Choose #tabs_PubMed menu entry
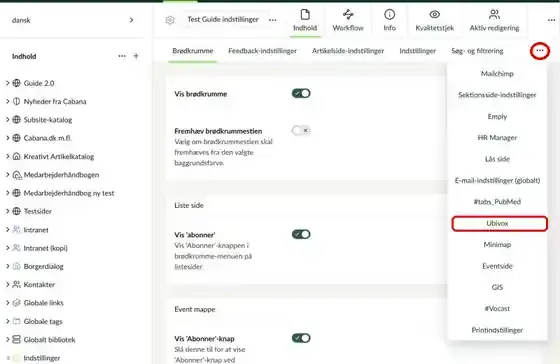The image size is (560, 364). (x=497, y=202)
